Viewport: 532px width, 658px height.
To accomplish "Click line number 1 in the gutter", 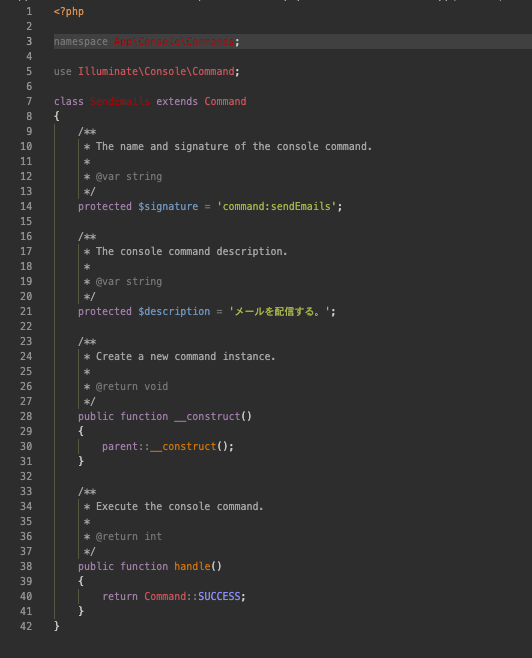I will click(29, 11).
